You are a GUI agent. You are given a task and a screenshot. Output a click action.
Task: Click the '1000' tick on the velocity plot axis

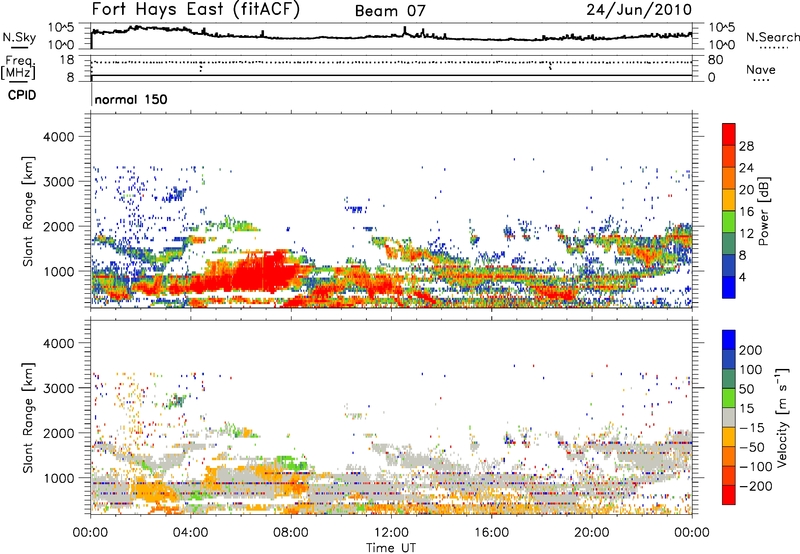point(59,478)
